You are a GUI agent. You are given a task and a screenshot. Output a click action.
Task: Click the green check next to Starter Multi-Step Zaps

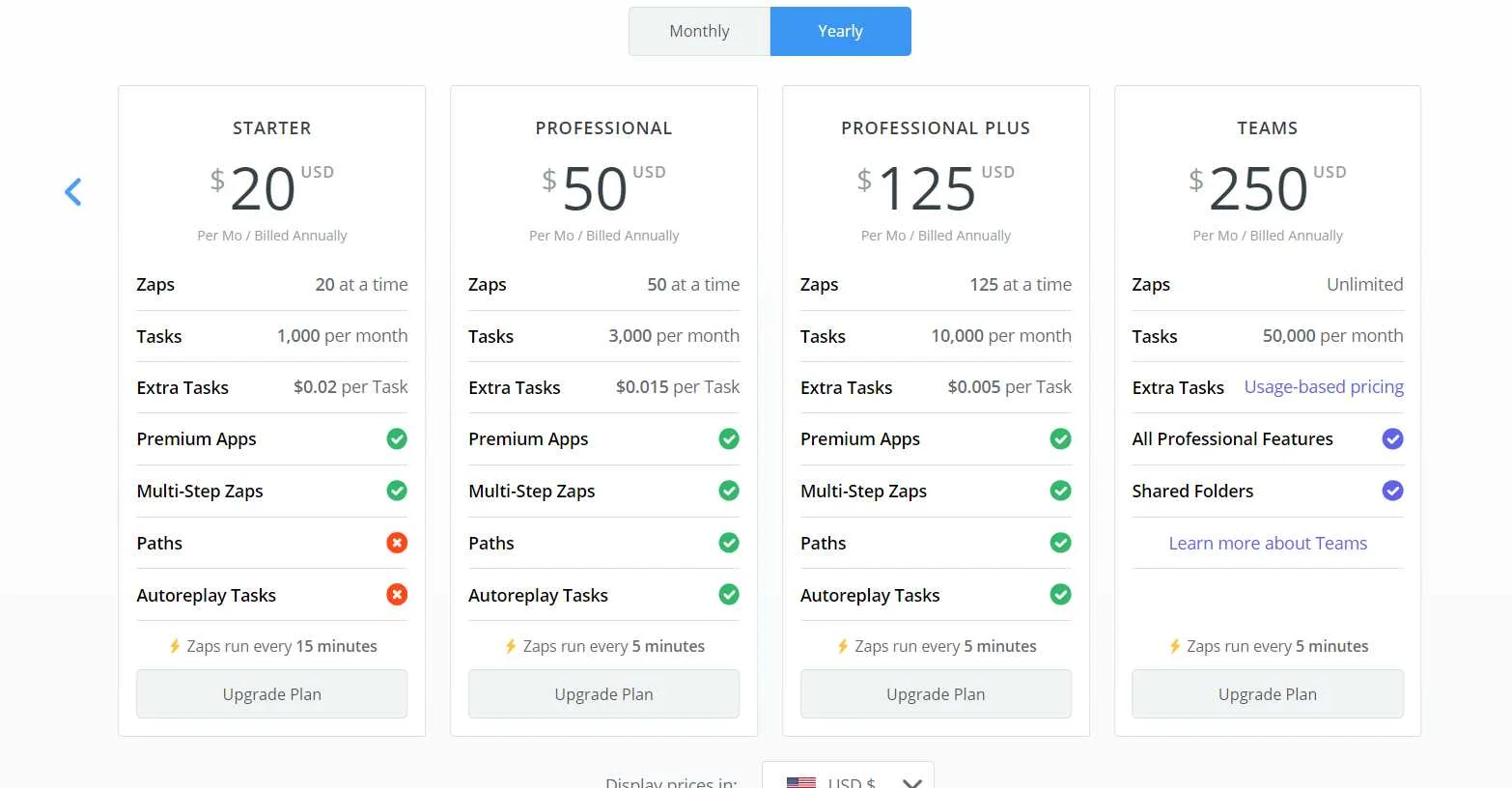tap(397, 491)
